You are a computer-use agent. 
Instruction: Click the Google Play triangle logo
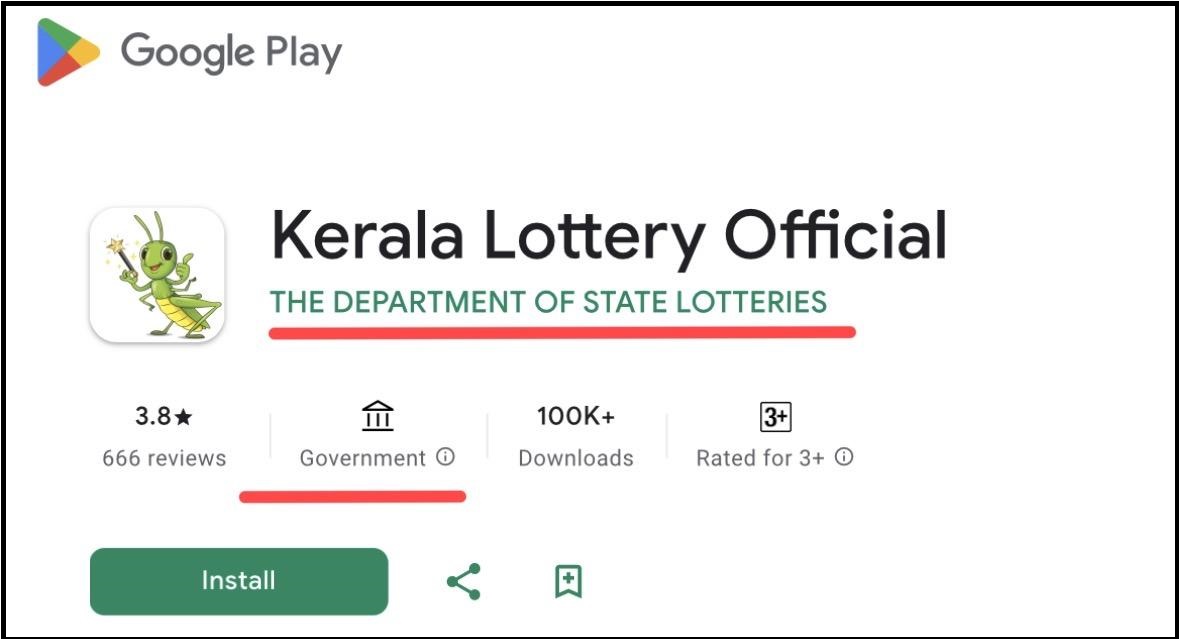coord(67,52)
